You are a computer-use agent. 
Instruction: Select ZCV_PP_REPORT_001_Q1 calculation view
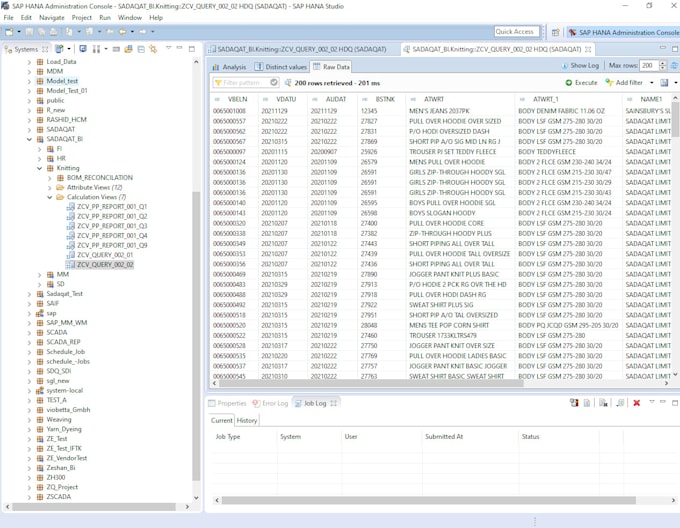pos(111,207)
